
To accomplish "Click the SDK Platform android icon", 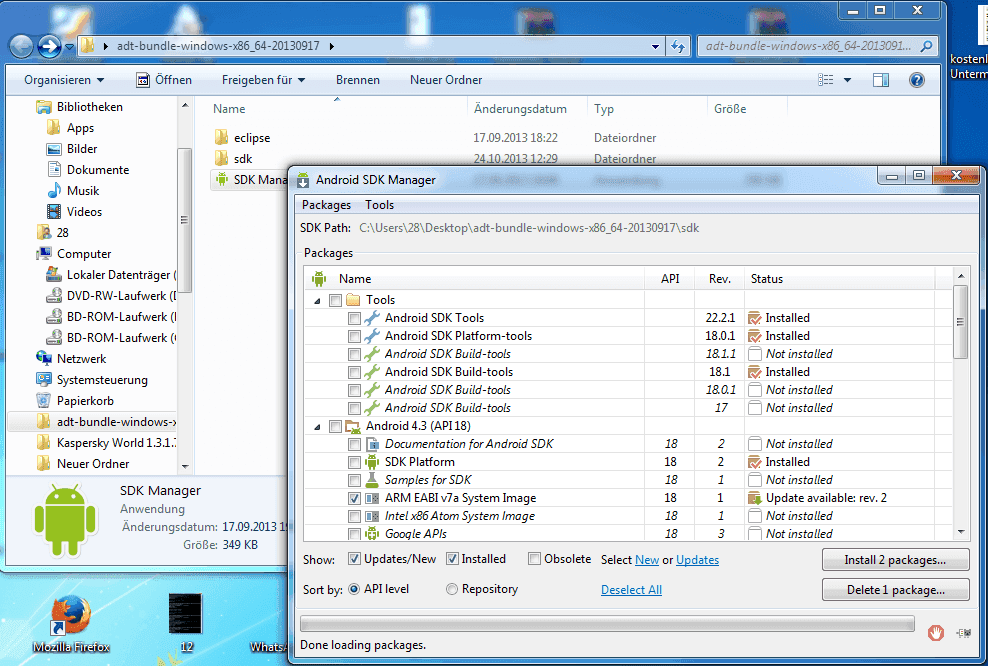I will [372, 462].
